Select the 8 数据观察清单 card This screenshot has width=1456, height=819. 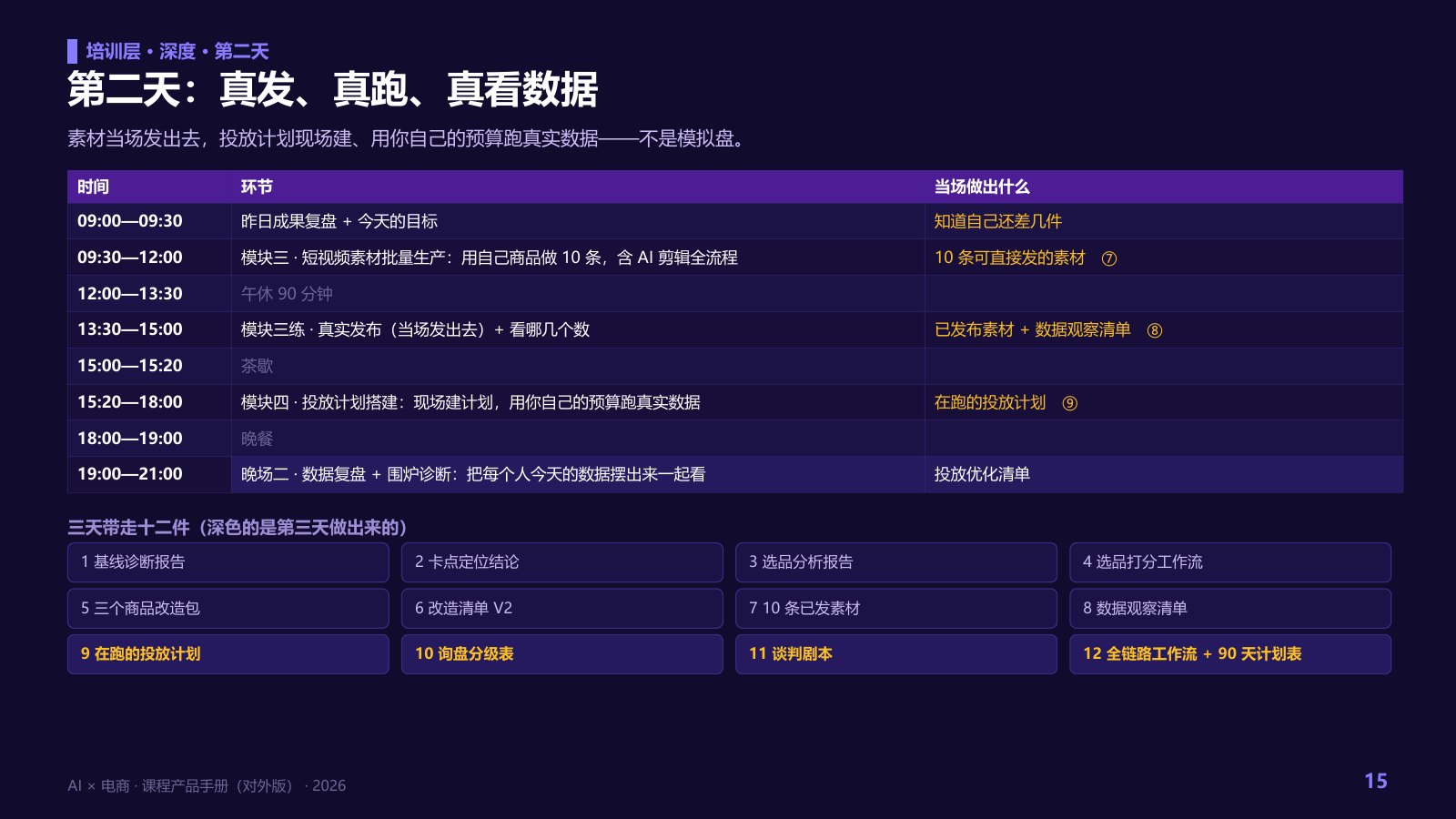[1230, 608]
